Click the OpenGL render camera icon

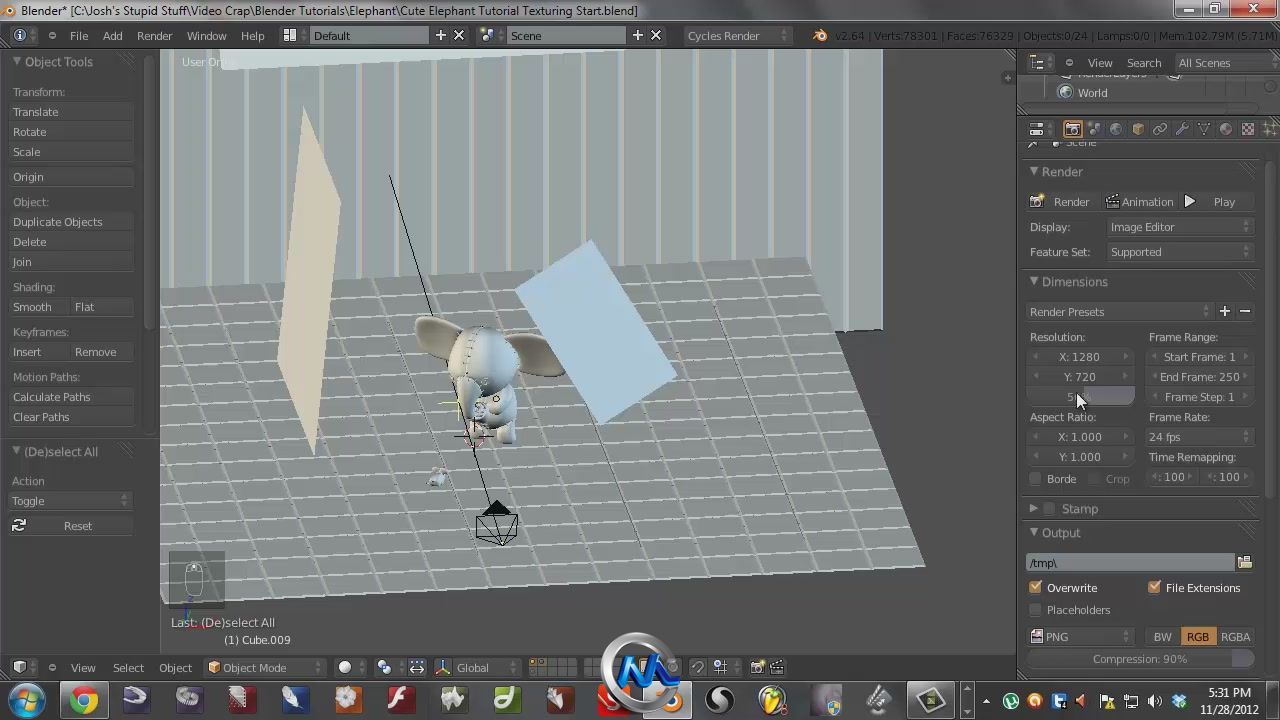click(757, 667)
